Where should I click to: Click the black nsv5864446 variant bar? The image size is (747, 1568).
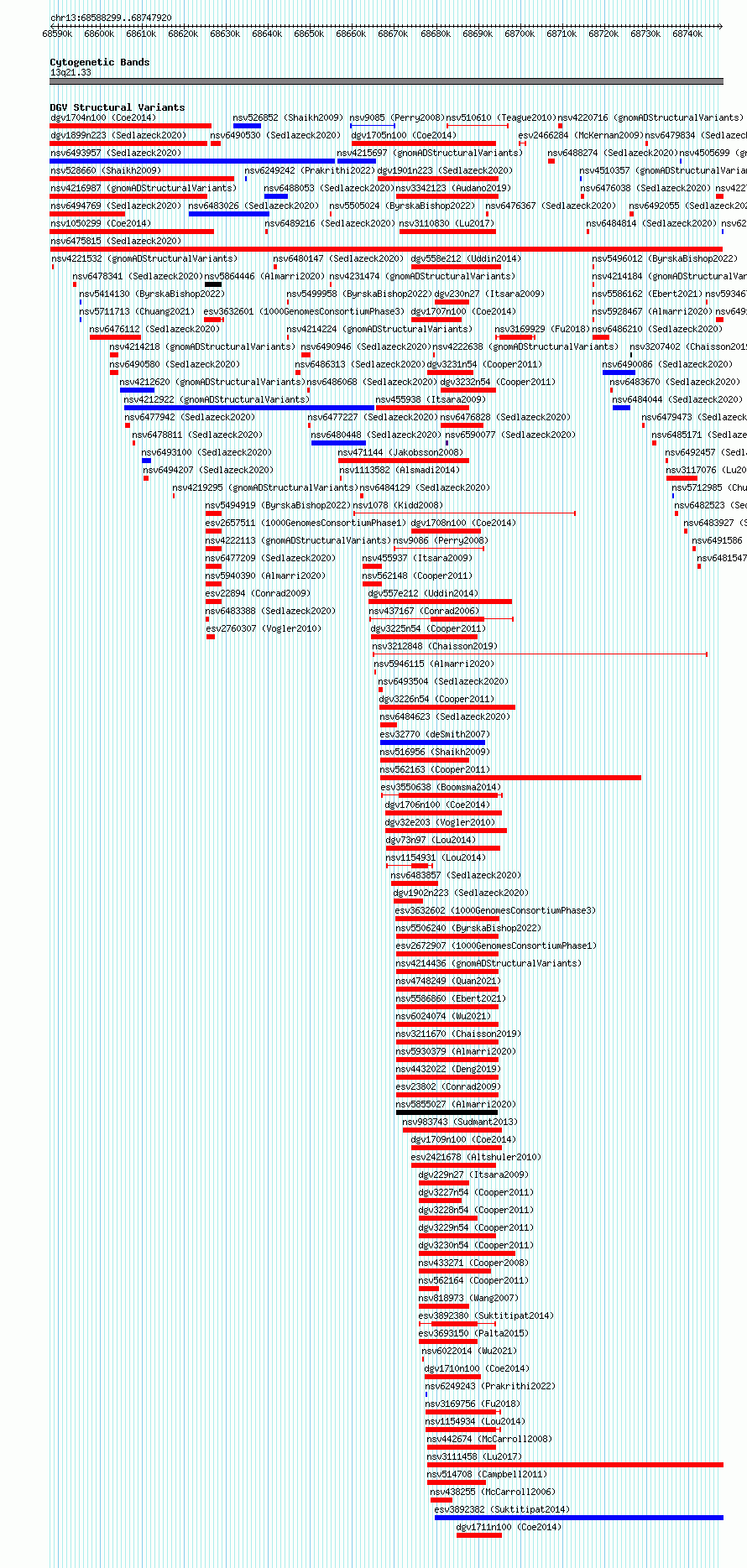[x=213, y=284]
